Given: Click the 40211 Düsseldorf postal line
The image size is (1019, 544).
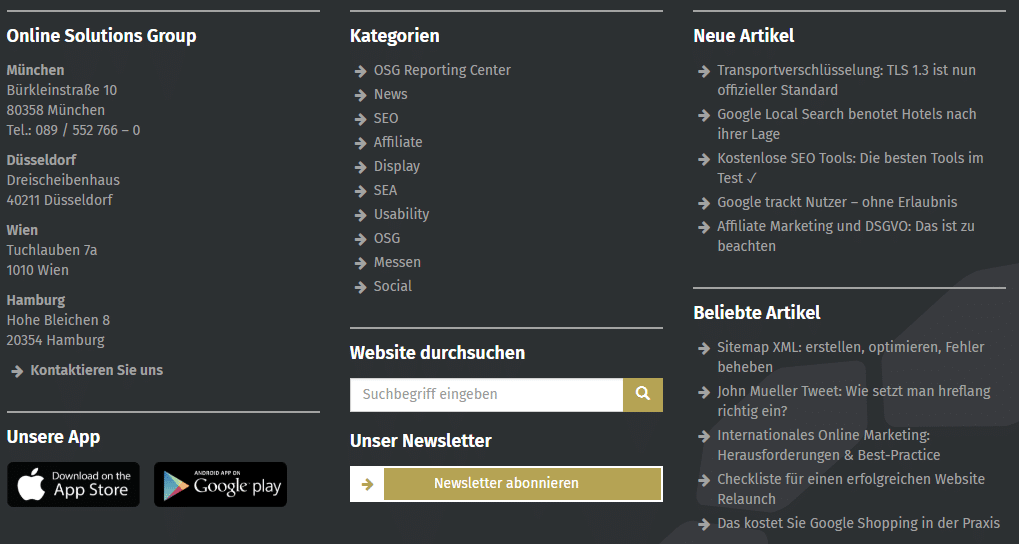Looking at the screenshot, I should point(60,200).
